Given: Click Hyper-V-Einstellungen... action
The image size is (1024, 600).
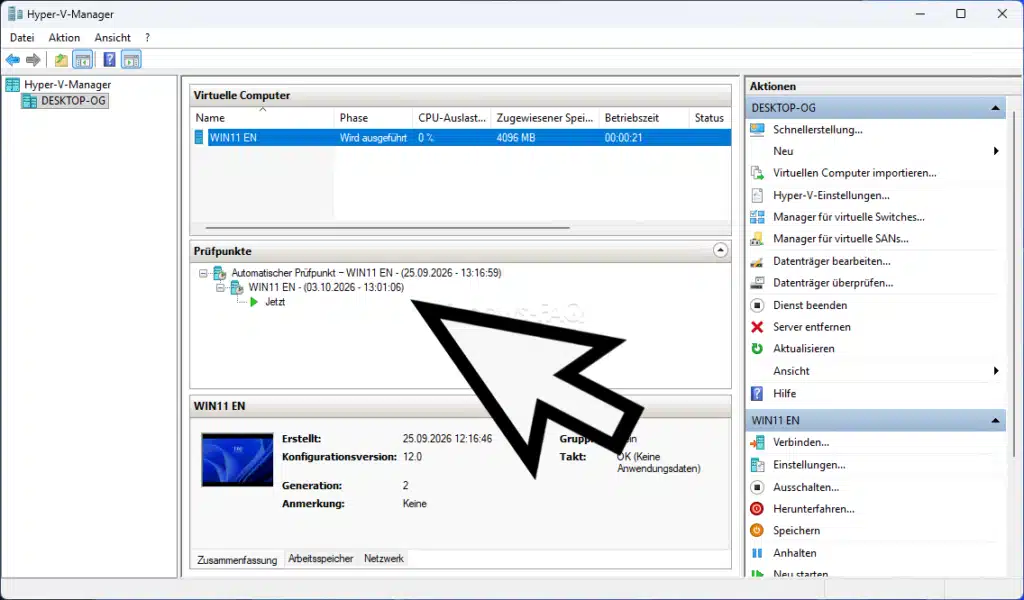Looking at the screenshot, I should (x=831, y=195).
